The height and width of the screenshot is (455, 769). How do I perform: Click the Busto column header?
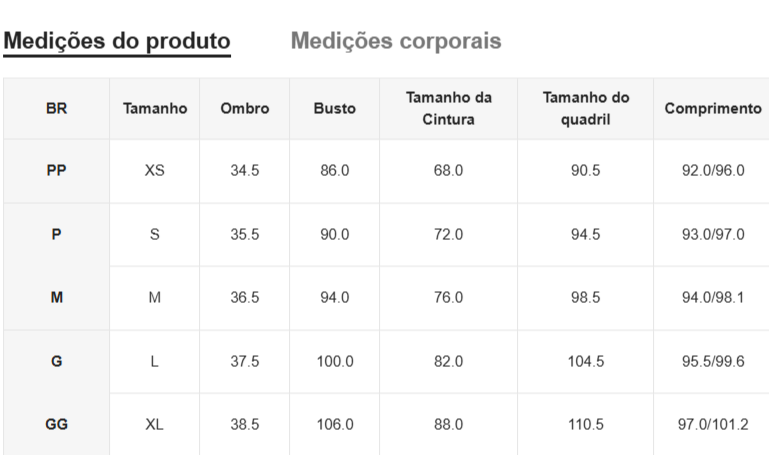[x=335, y=109]
